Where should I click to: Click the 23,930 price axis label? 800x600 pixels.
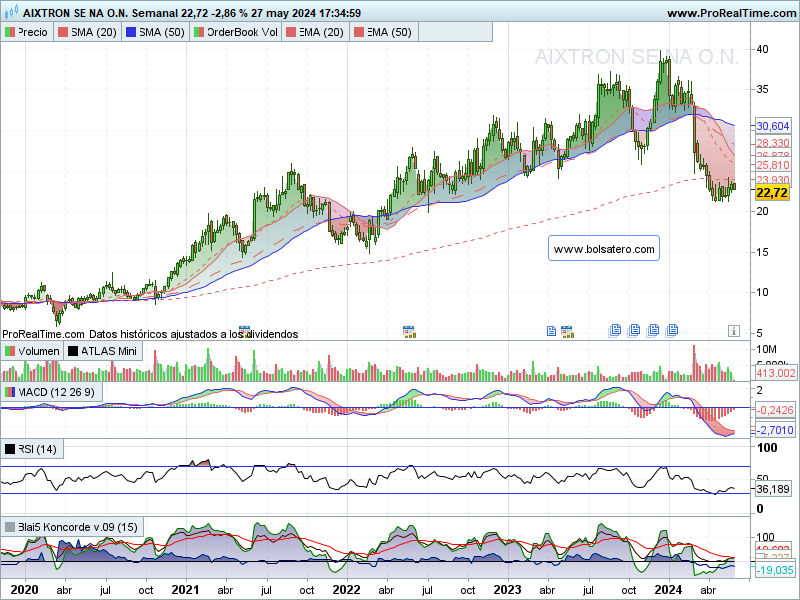772,179
